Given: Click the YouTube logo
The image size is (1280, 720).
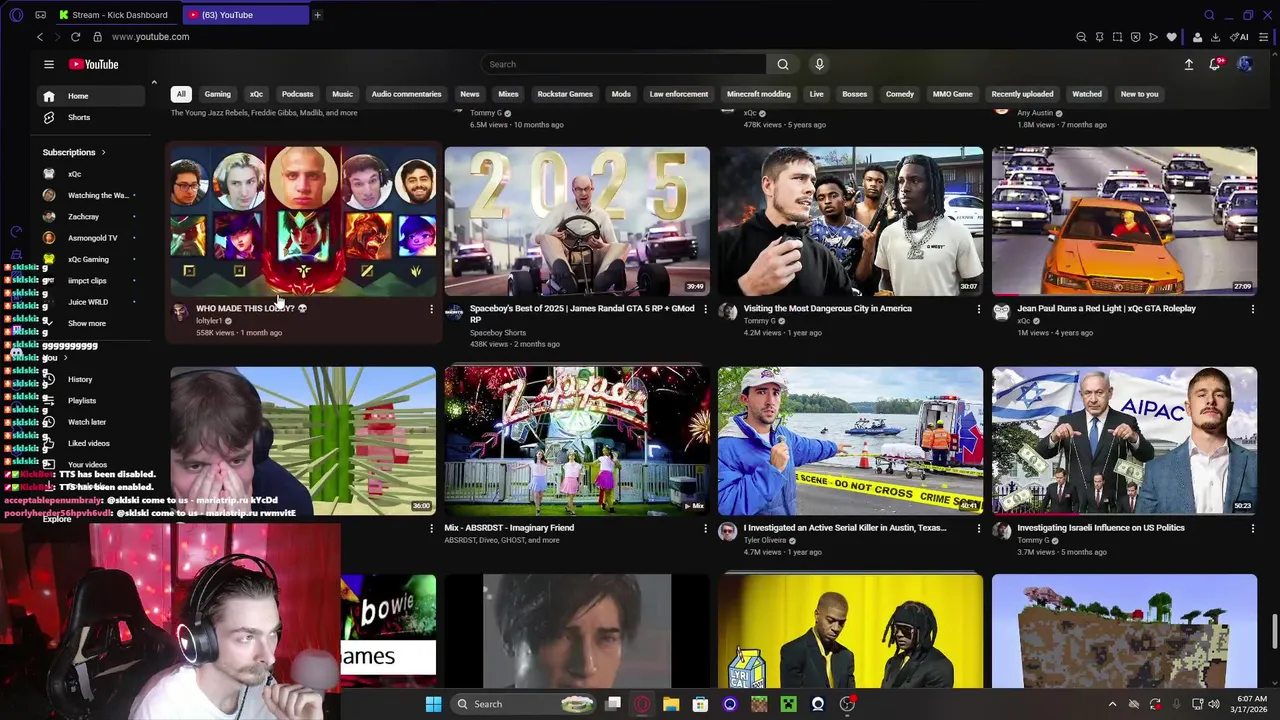Looking at the screenshot, I should pyautogui.click(x=93, y=64).
